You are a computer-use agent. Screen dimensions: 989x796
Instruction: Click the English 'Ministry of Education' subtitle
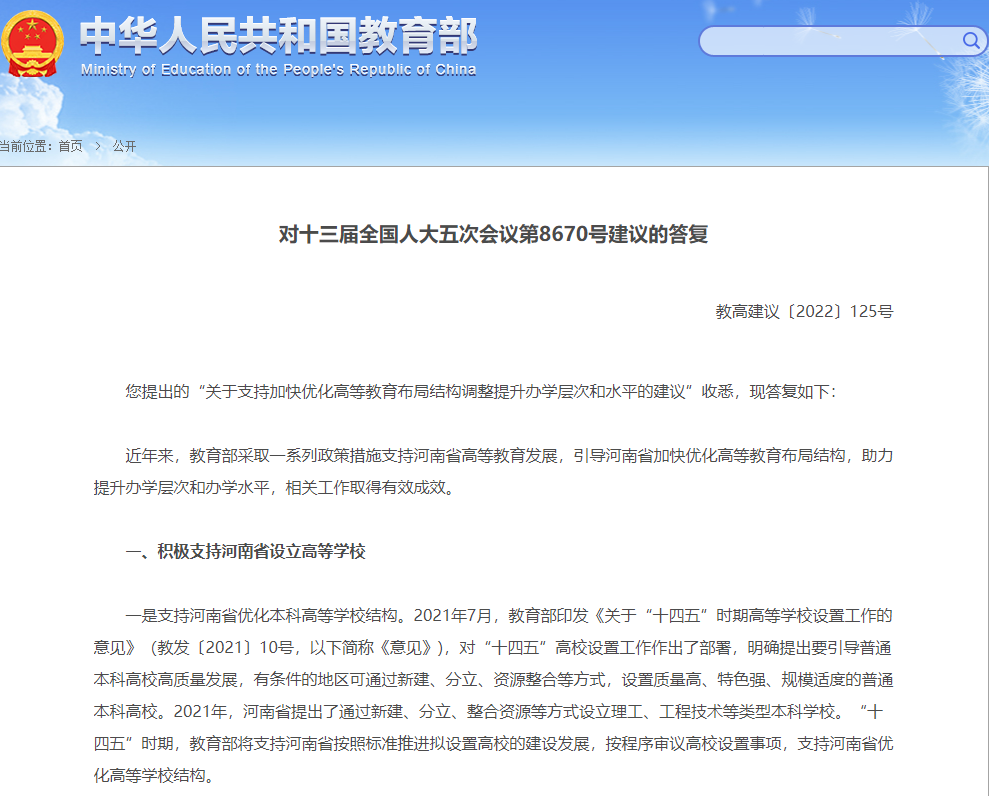pyautogui.click(x=278, y=70)
